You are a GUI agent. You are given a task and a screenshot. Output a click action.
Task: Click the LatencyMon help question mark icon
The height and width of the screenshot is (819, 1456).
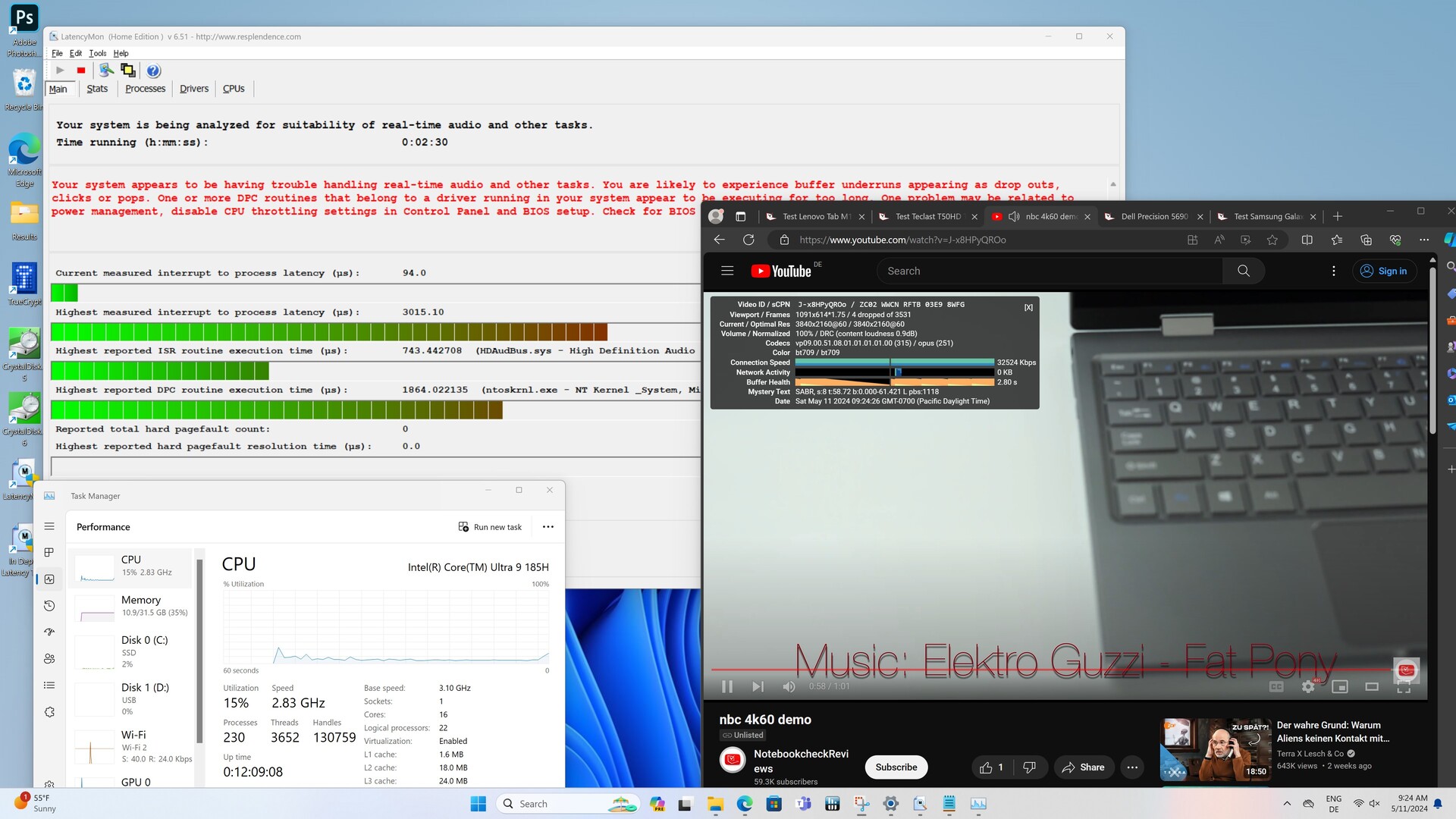[x=153, y=71]
